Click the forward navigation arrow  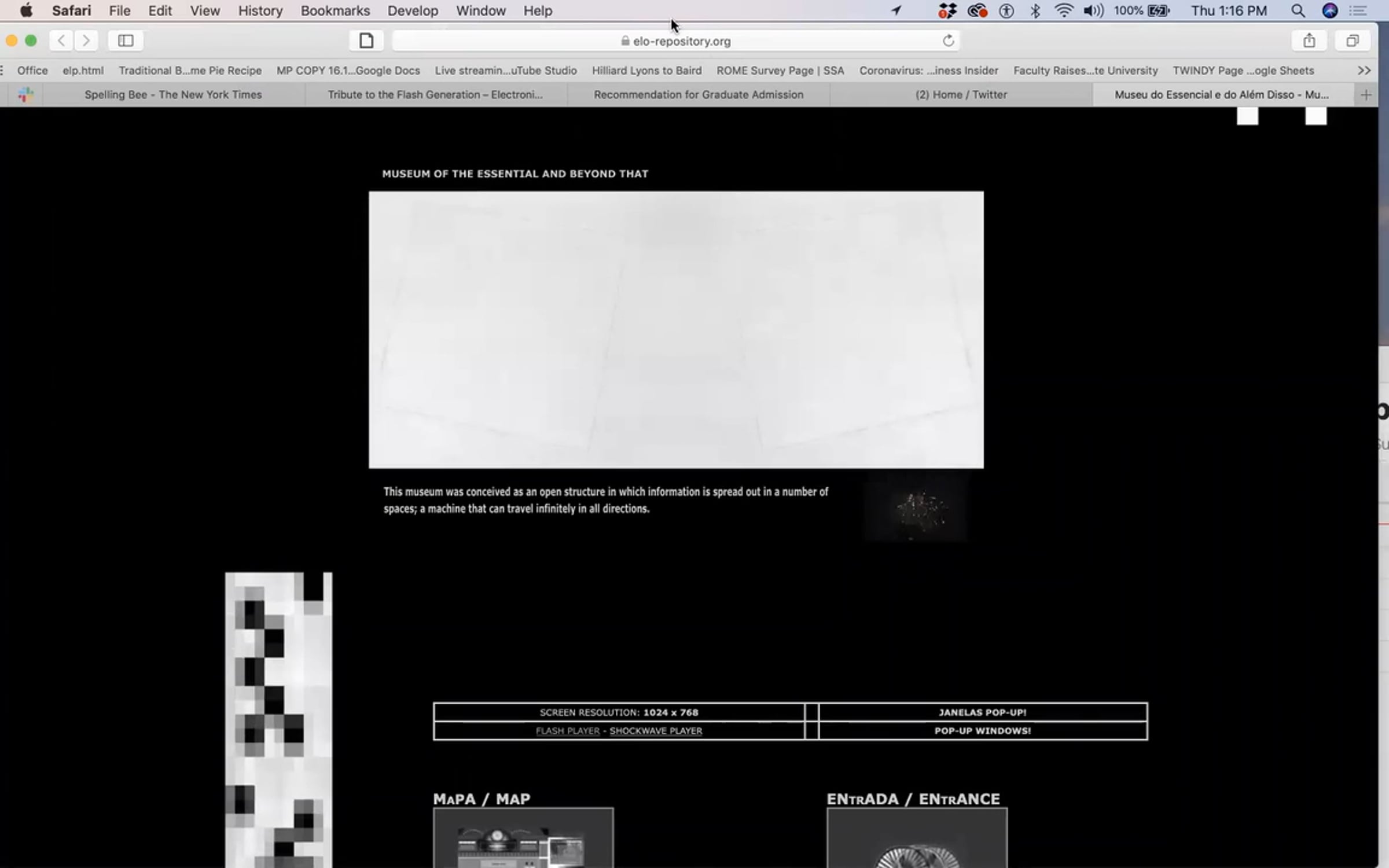[x=86, y=41]
